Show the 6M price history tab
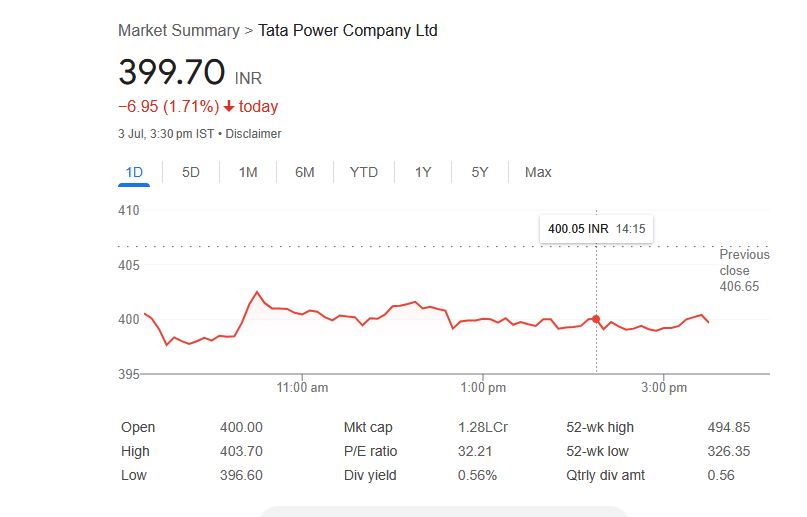 click(305, 172)
